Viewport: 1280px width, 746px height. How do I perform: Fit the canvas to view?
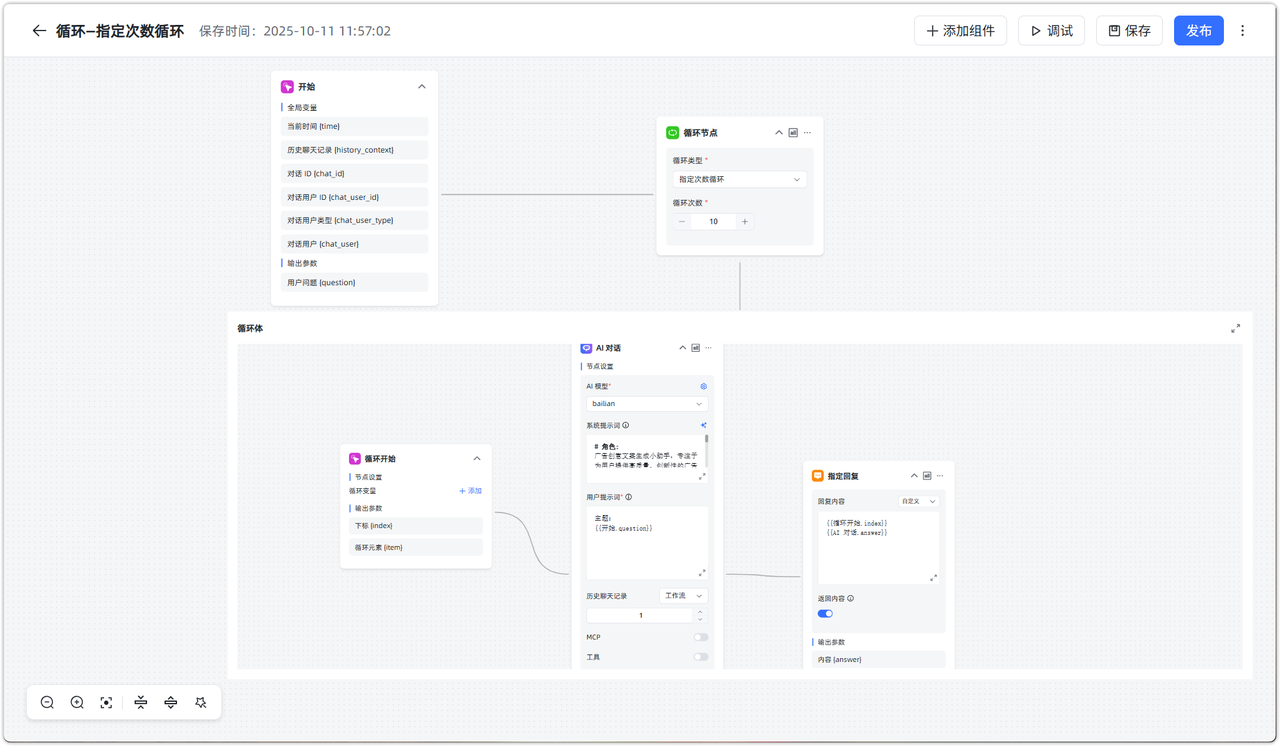106,703
